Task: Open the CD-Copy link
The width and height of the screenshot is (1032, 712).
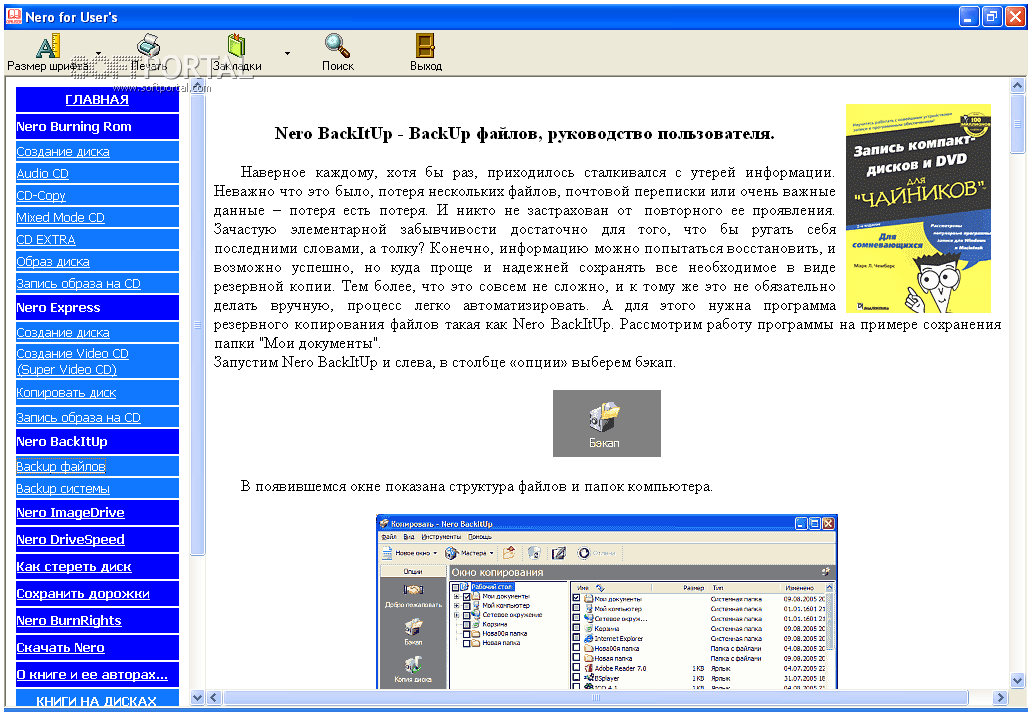Action: [x=41, y=195]
